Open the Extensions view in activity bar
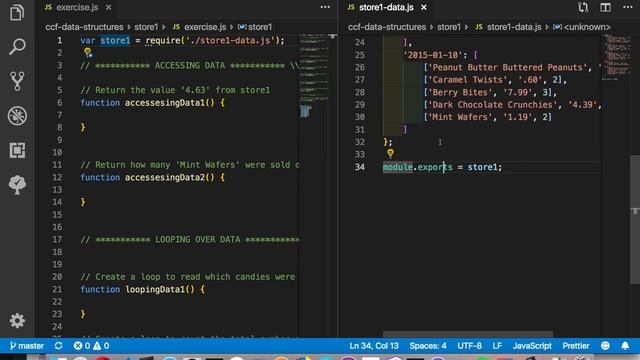The image size is (640, 360). (x=17, y=150)
